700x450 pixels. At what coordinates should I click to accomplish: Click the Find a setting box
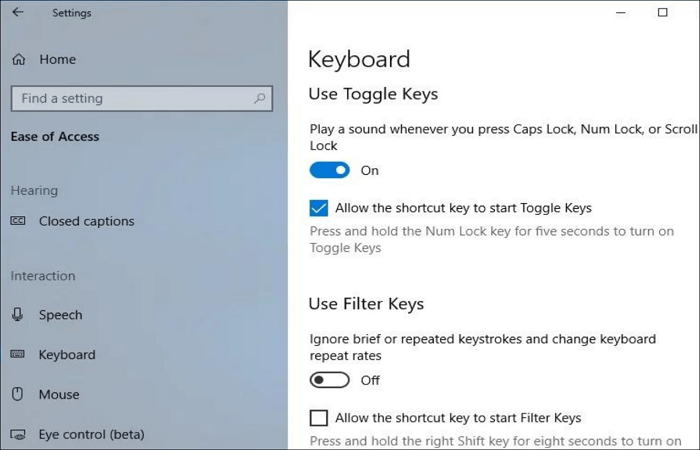pyautogui.click(x=130, y=98)
